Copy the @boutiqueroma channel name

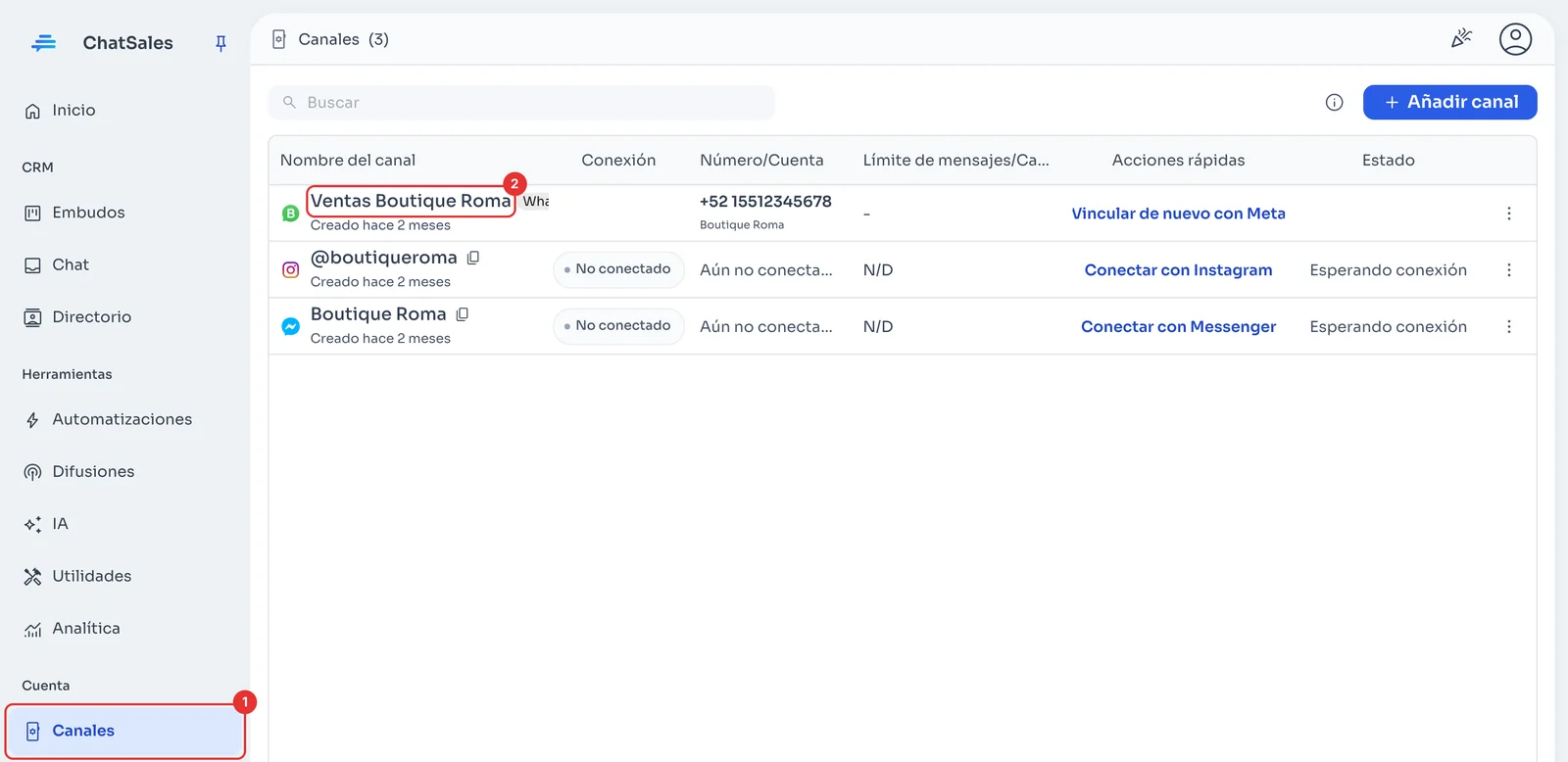coord(473,258)
